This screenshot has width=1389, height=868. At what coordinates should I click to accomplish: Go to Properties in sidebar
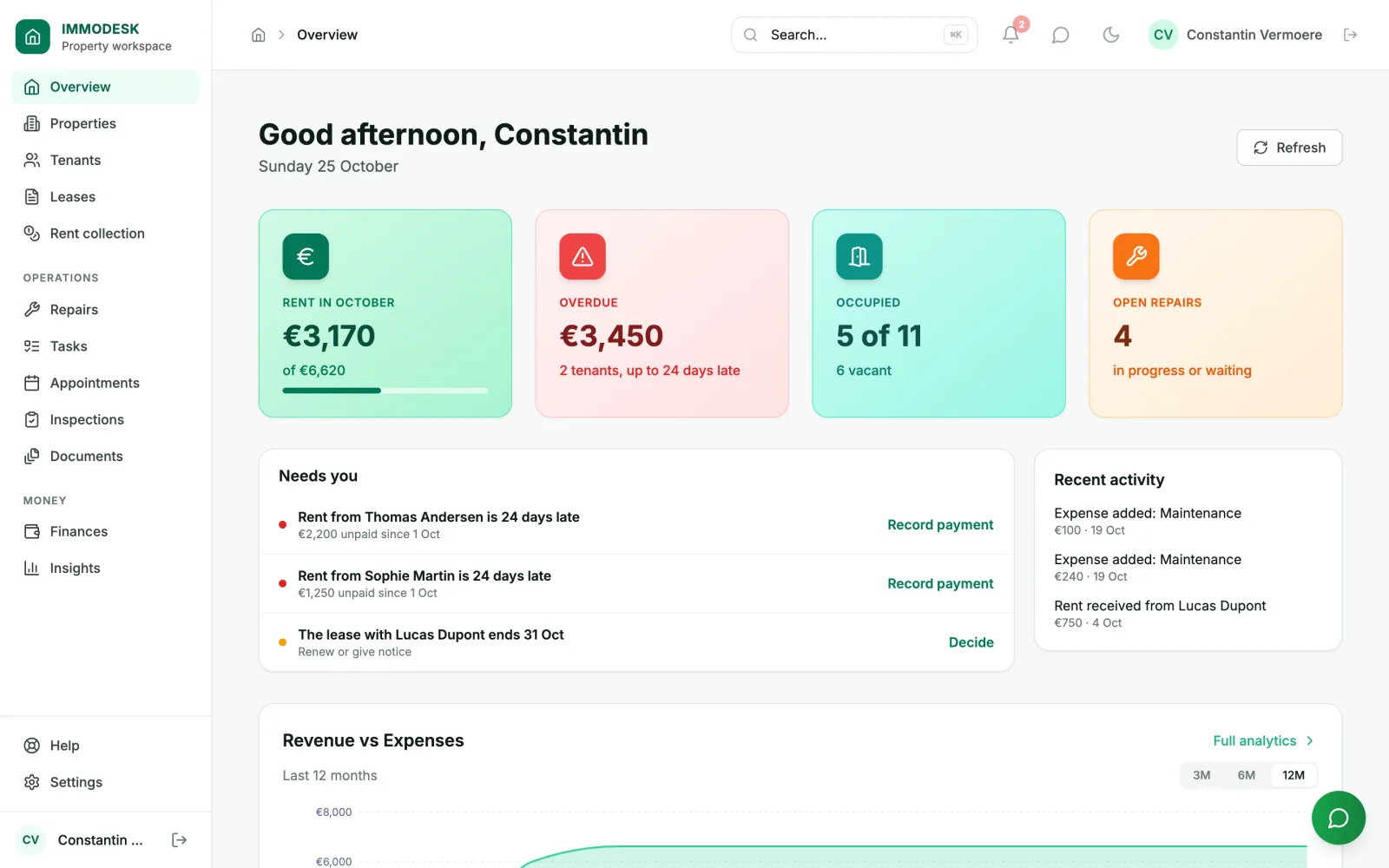(x=106, y=123)
